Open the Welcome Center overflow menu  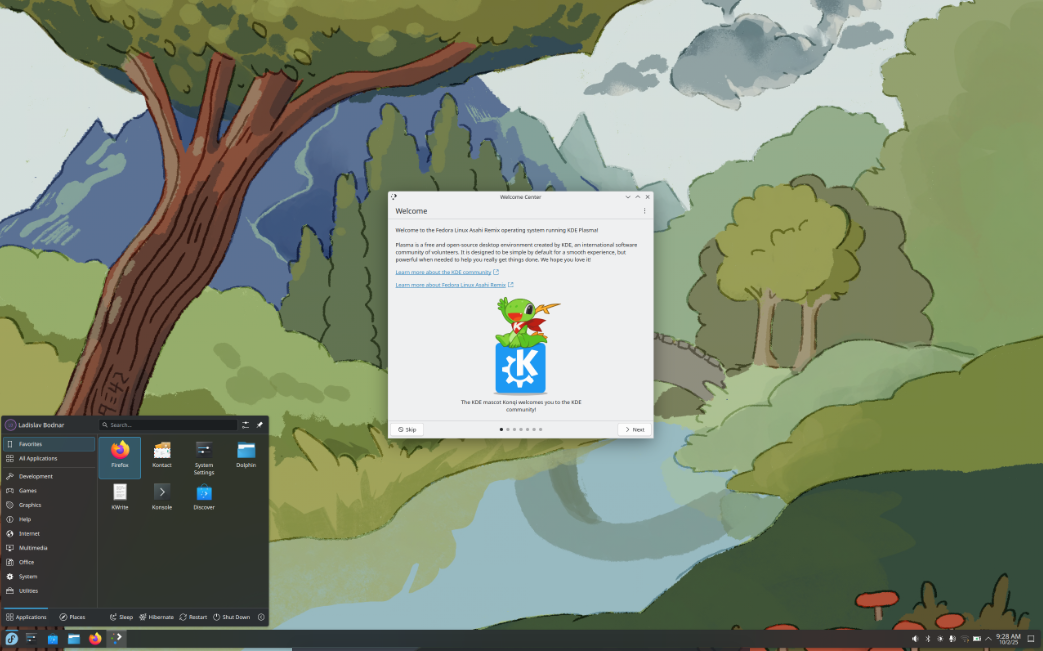[645, 211]
